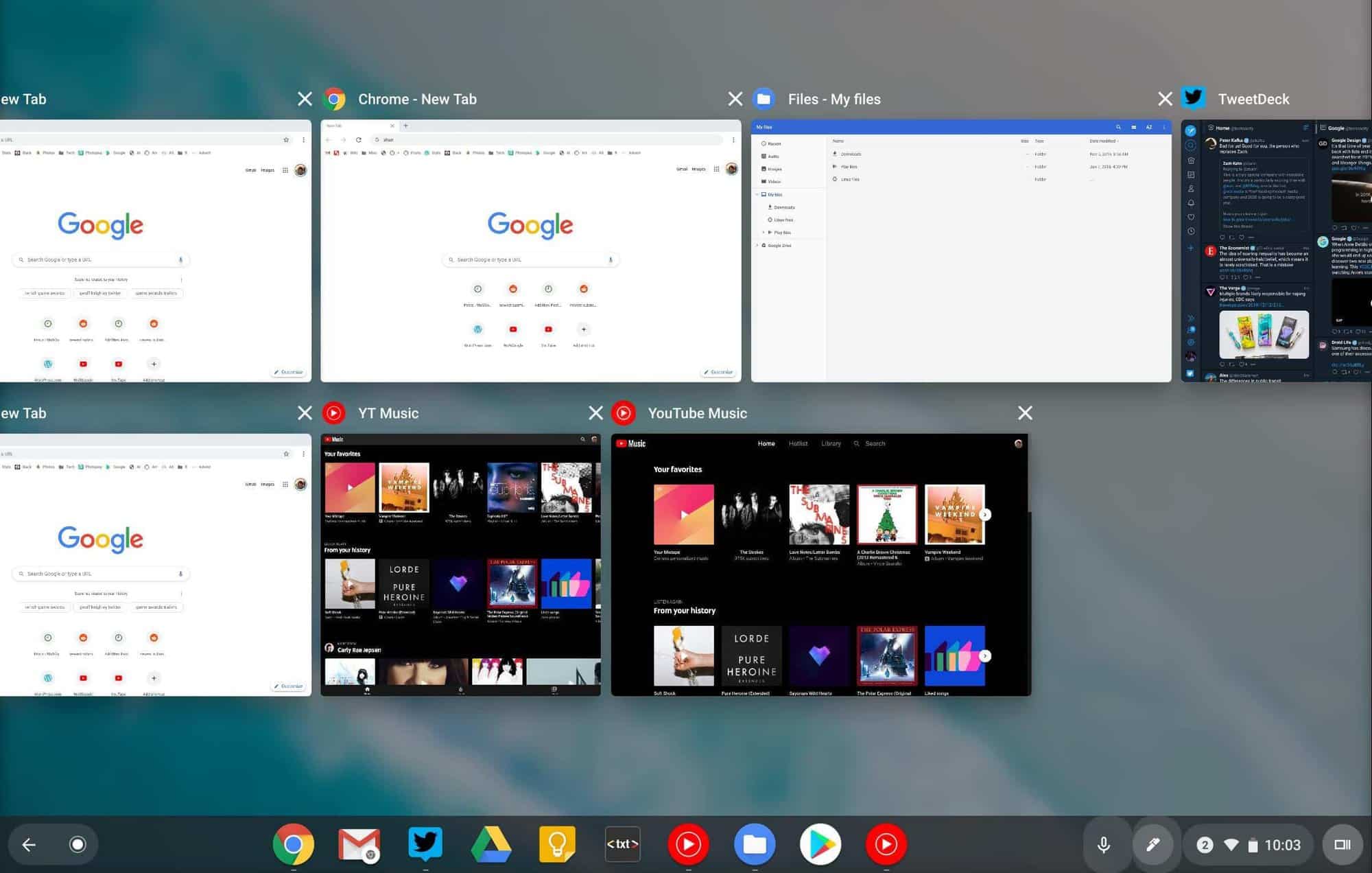The width and height of the screenshot is (1372, 873).
Task: Open YT Music shelf icon beside Text app
Action: [x=689, y=844]
